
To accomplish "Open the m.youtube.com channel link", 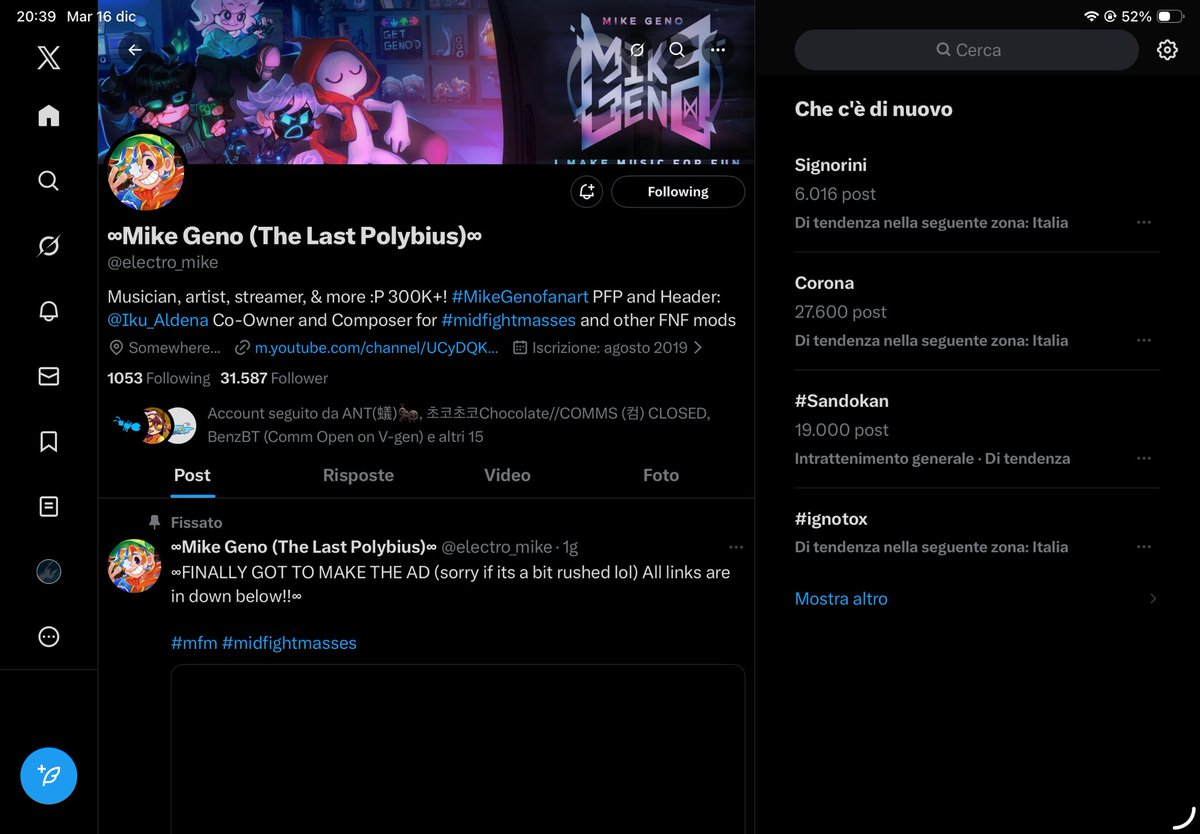I will [376, 348].
